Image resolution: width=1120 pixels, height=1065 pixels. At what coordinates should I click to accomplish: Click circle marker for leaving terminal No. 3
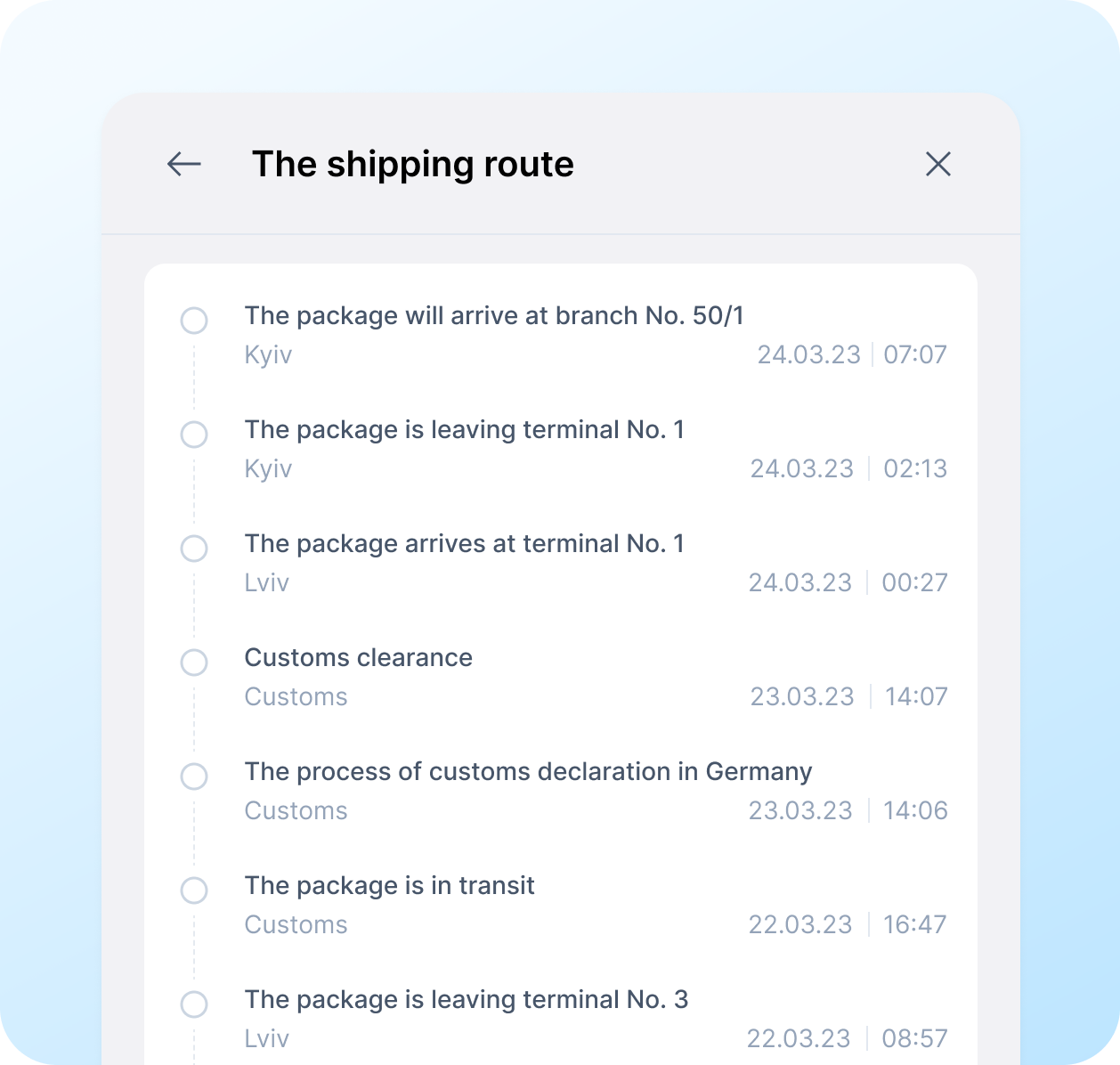click(x=194, y=1004)
